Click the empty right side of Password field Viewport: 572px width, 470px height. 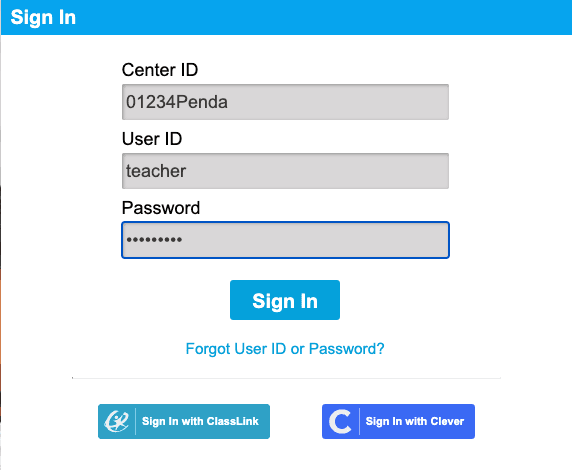coord(365,240)
